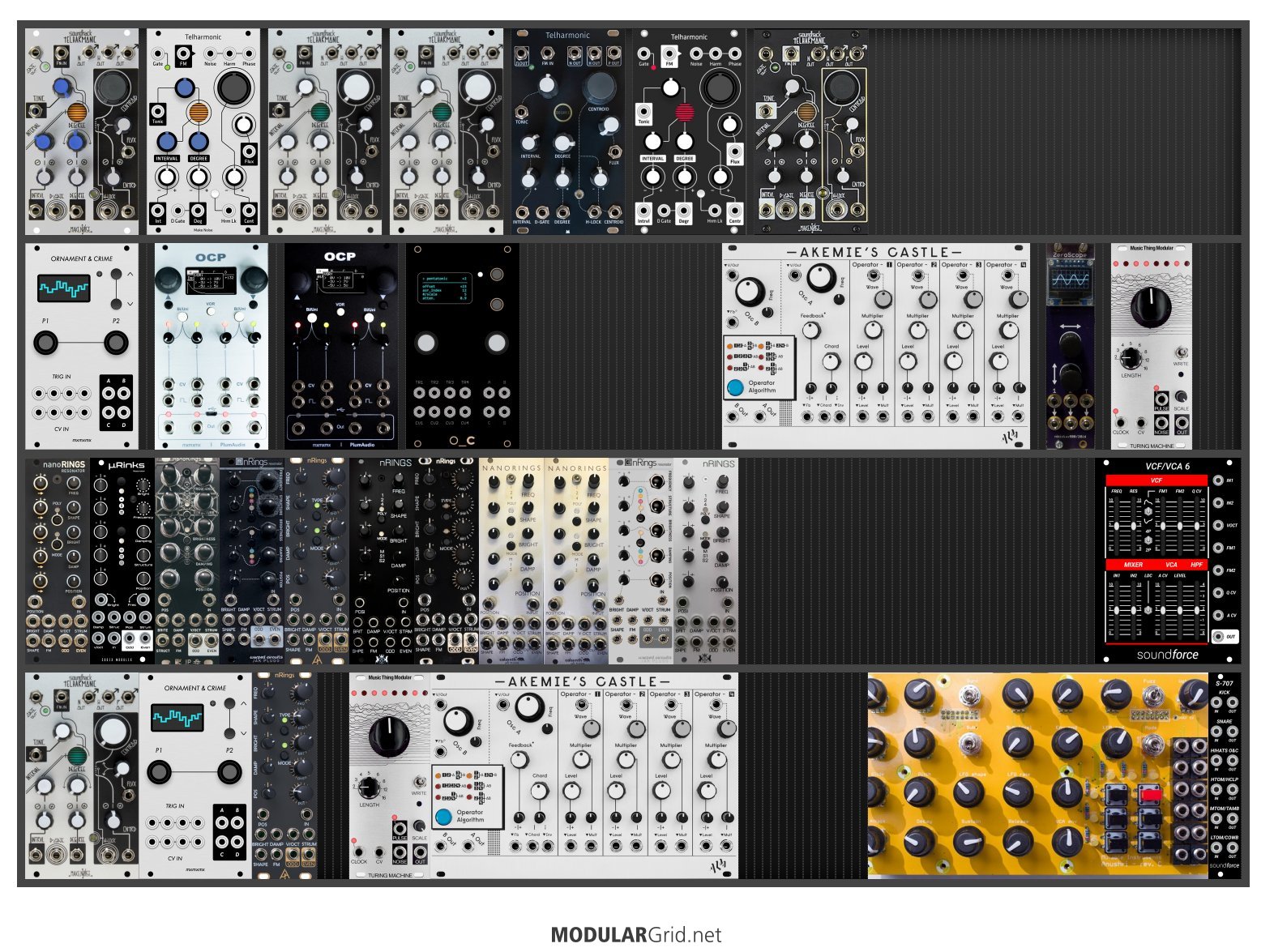Click the LENGTH knob on the upper Turing Machine
The height and width of the screenshot is (952, 1274).
pyautogui.click(x=1131, y=358)
